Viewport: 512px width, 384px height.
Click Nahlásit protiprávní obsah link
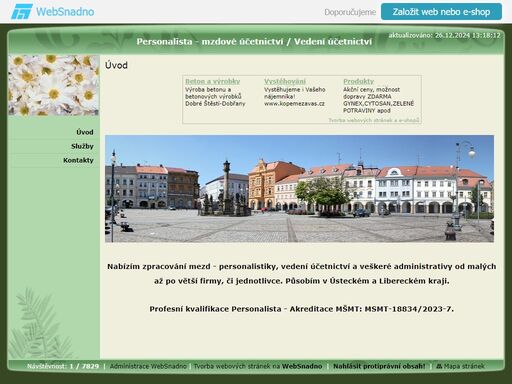[x=379, y=366]
